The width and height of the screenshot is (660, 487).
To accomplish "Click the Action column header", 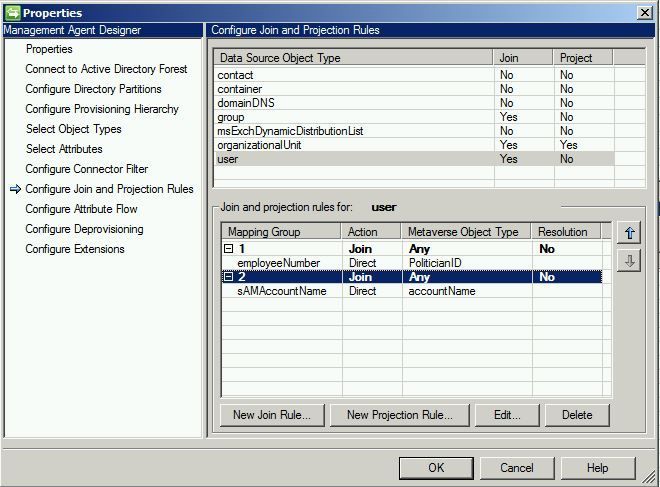I will coord(371,232).
